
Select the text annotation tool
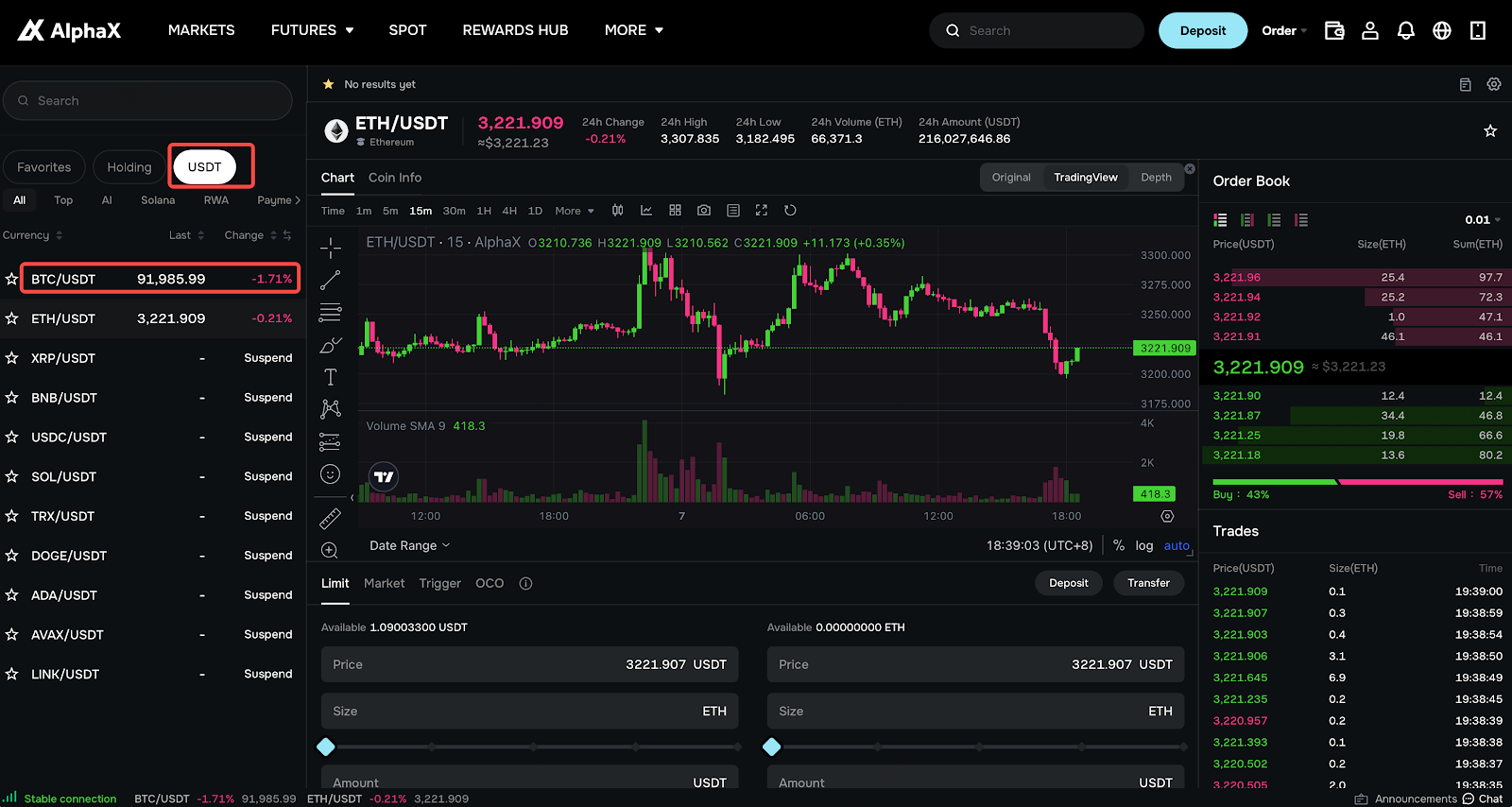click(x=330, y=377)
